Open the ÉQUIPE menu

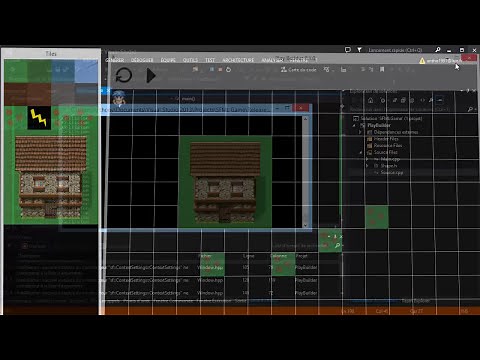[168, 60]
